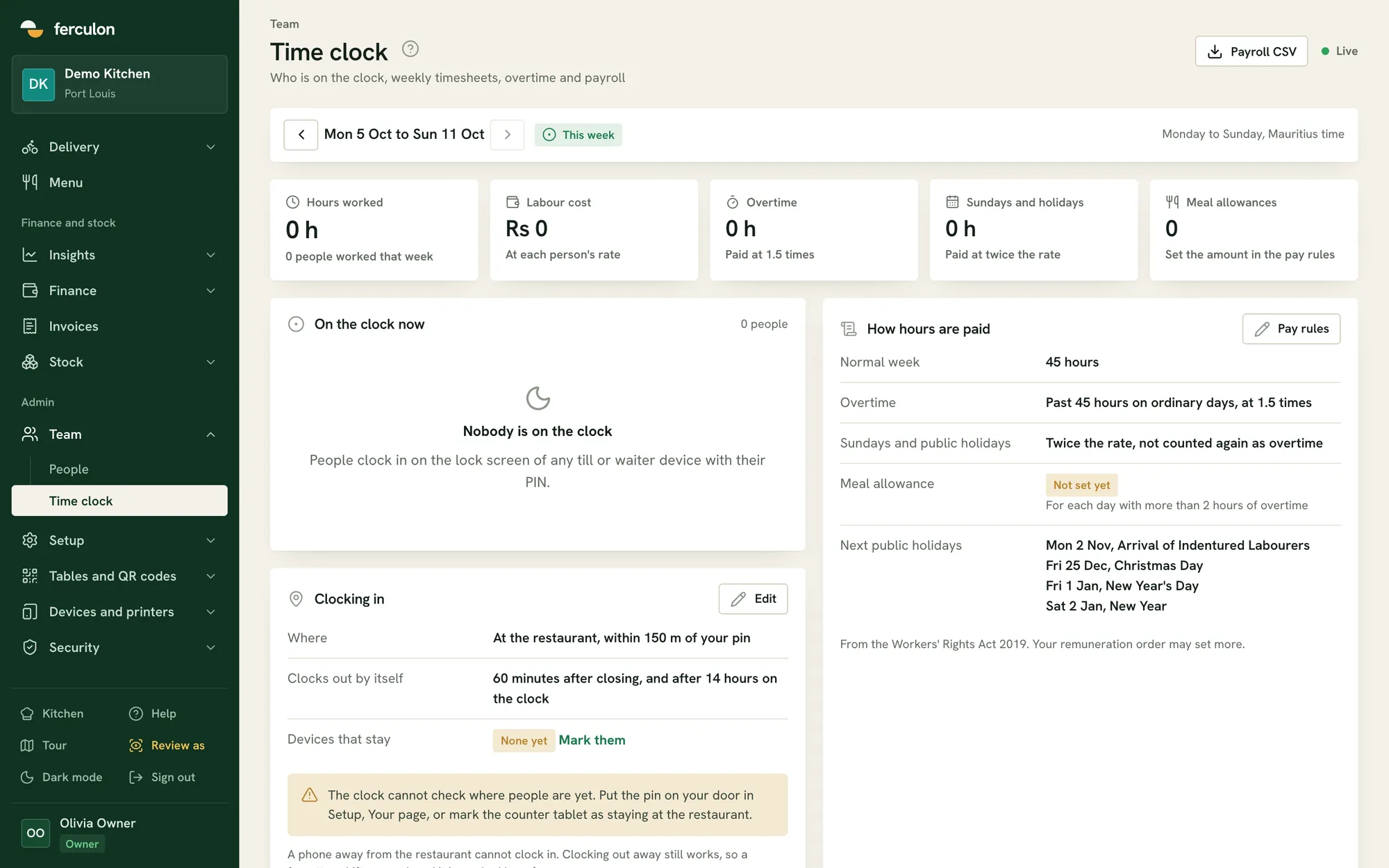Open the Menu section label

pos(66,183)
